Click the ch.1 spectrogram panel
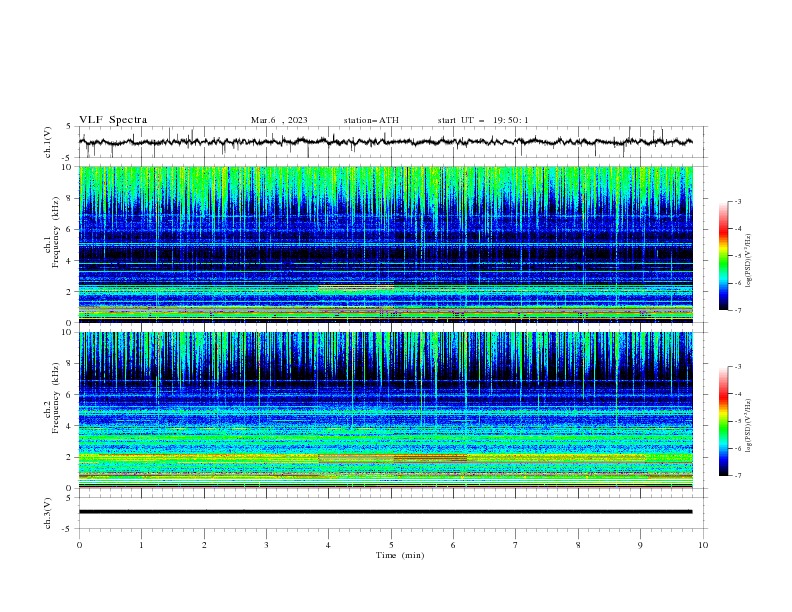This screenshot has height=612, width=792. [386, 244]
